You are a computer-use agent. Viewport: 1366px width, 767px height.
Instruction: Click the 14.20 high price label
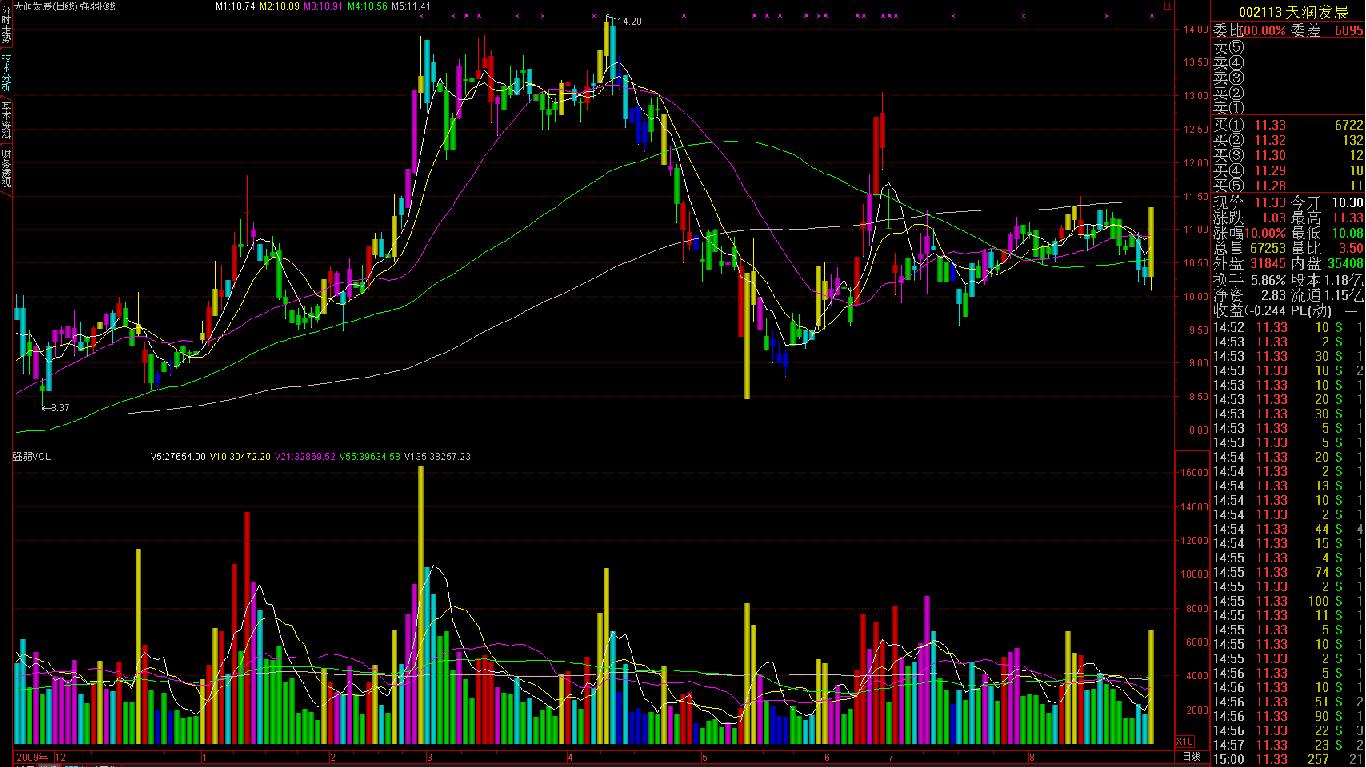pos(628,21)
